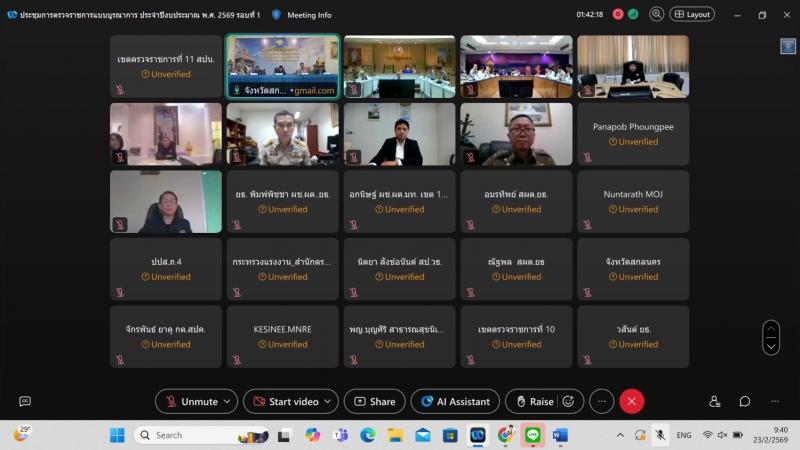Click the muted speaker volume icon in tray
800x450 pixels.
pyautogui.click(x=722, y=435)
